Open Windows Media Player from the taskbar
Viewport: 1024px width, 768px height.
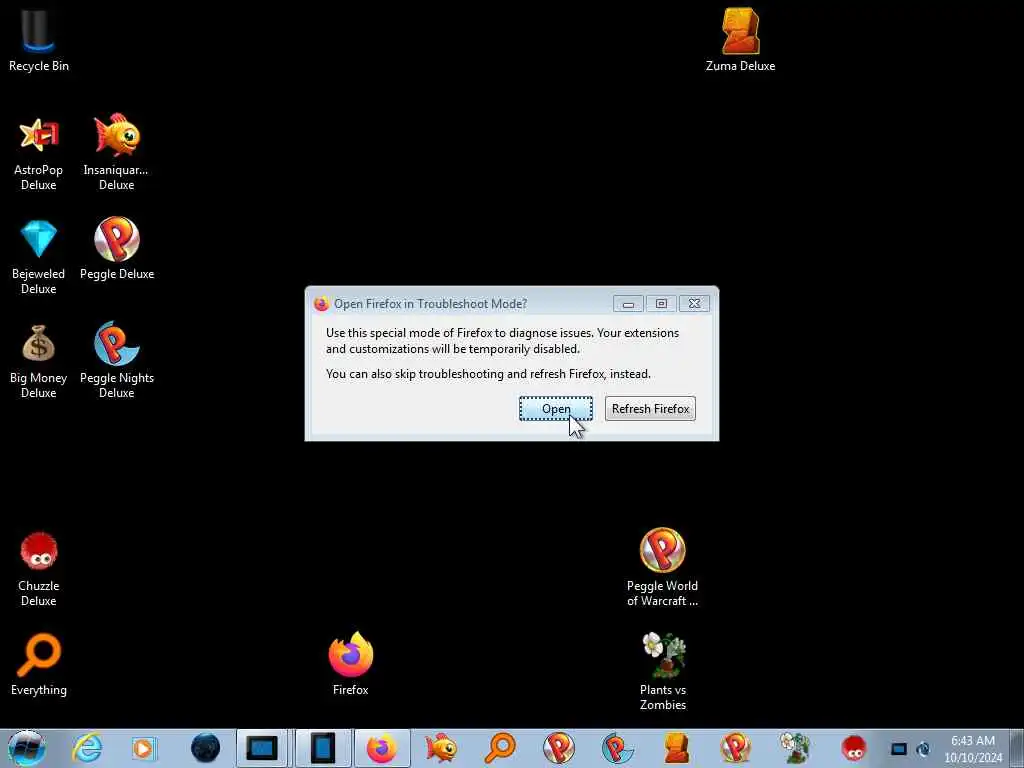click(144, 748)
